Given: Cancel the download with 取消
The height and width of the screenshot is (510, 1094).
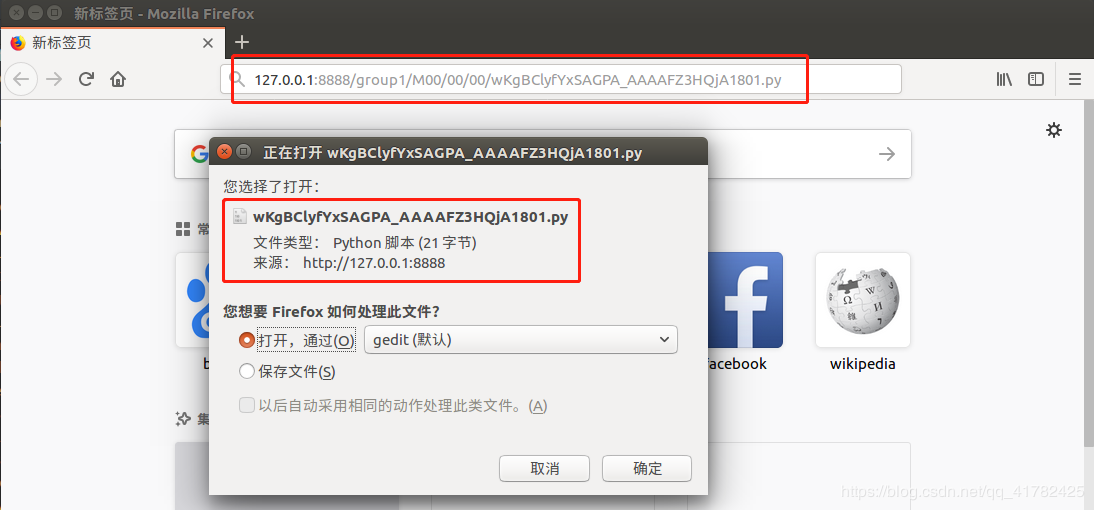Looking at the screenshot, I should click(x=544, y=468).
